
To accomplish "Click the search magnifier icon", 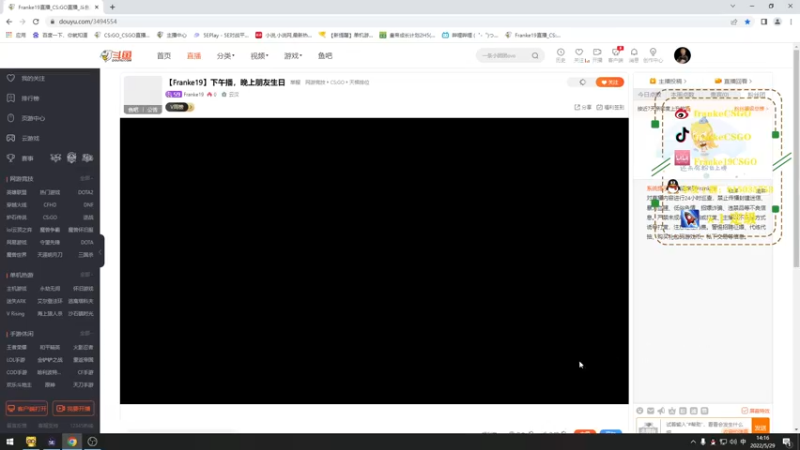I will click(535, 56).
